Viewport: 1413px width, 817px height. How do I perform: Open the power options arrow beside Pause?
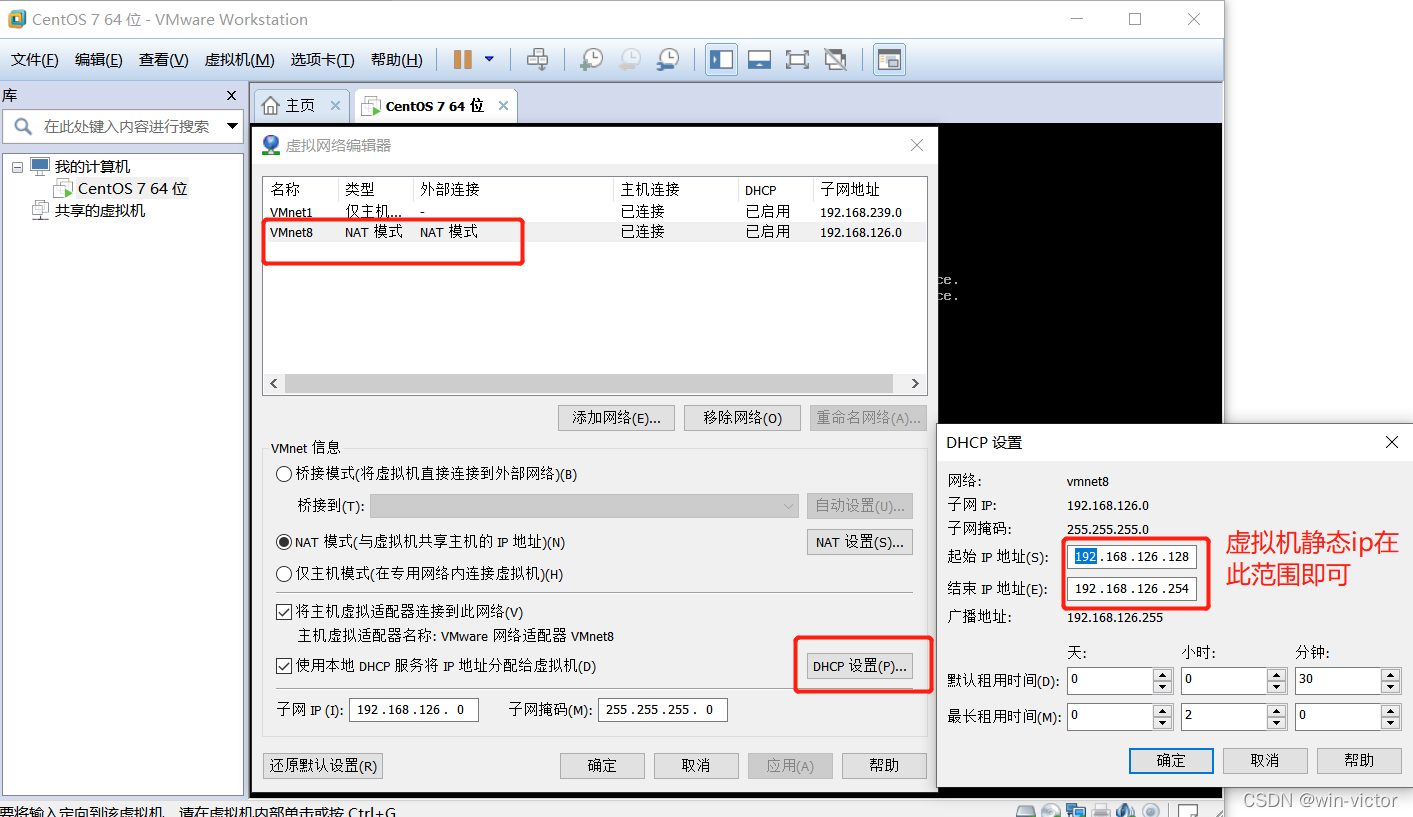[x=489, y=59]
